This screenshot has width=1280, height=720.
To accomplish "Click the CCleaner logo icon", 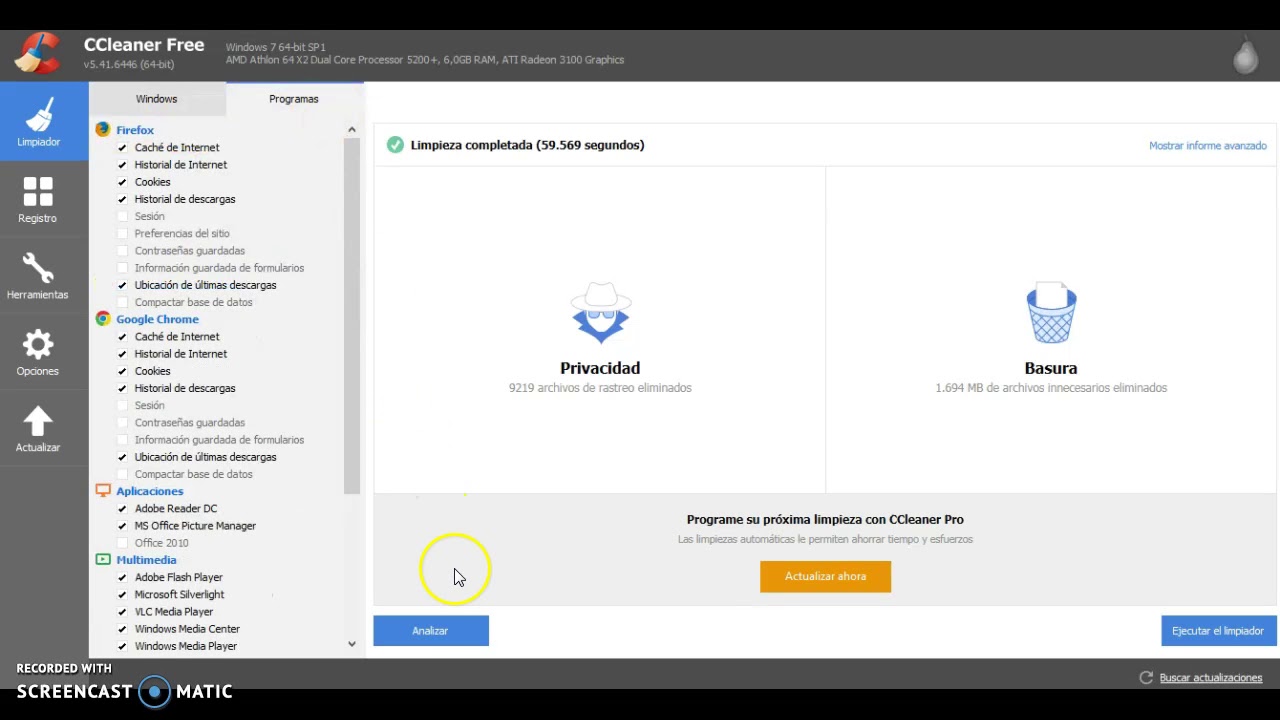I will point(38,54).
